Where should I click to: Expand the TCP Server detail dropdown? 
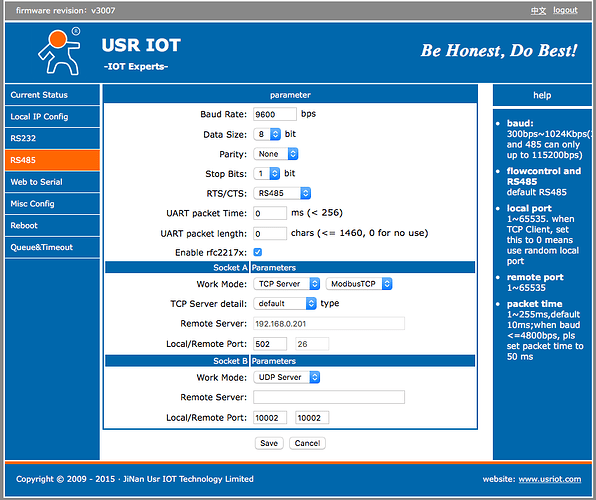tap(285, 303)
